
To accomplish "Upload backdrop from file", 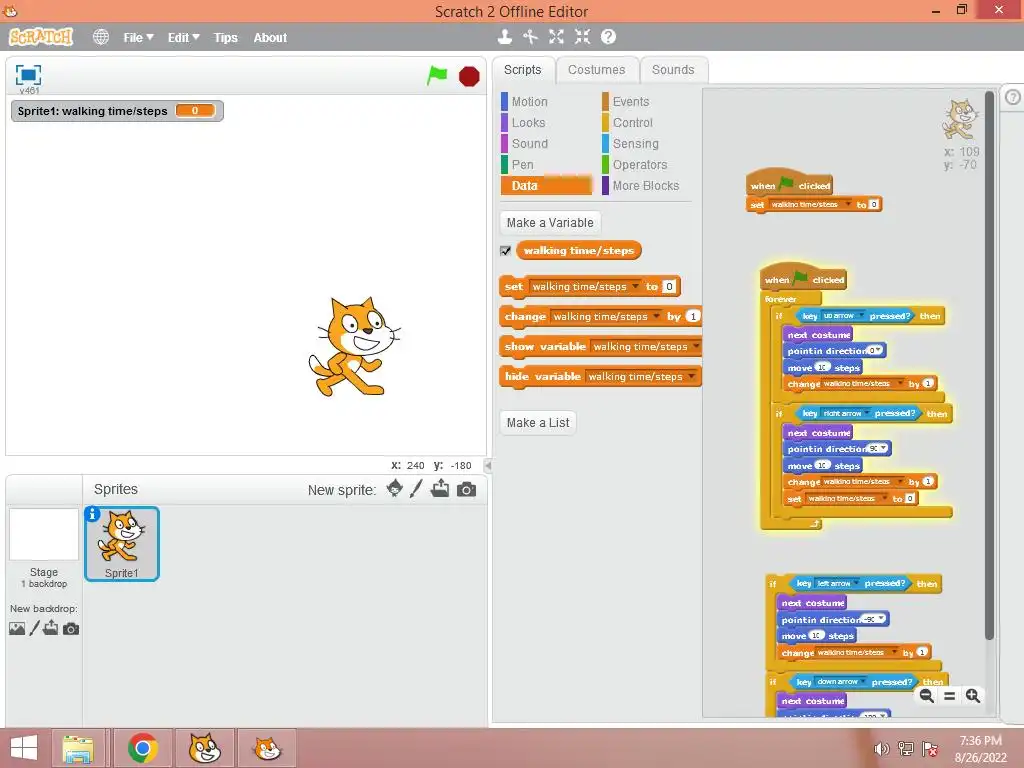I will click(x=51, y=628).
